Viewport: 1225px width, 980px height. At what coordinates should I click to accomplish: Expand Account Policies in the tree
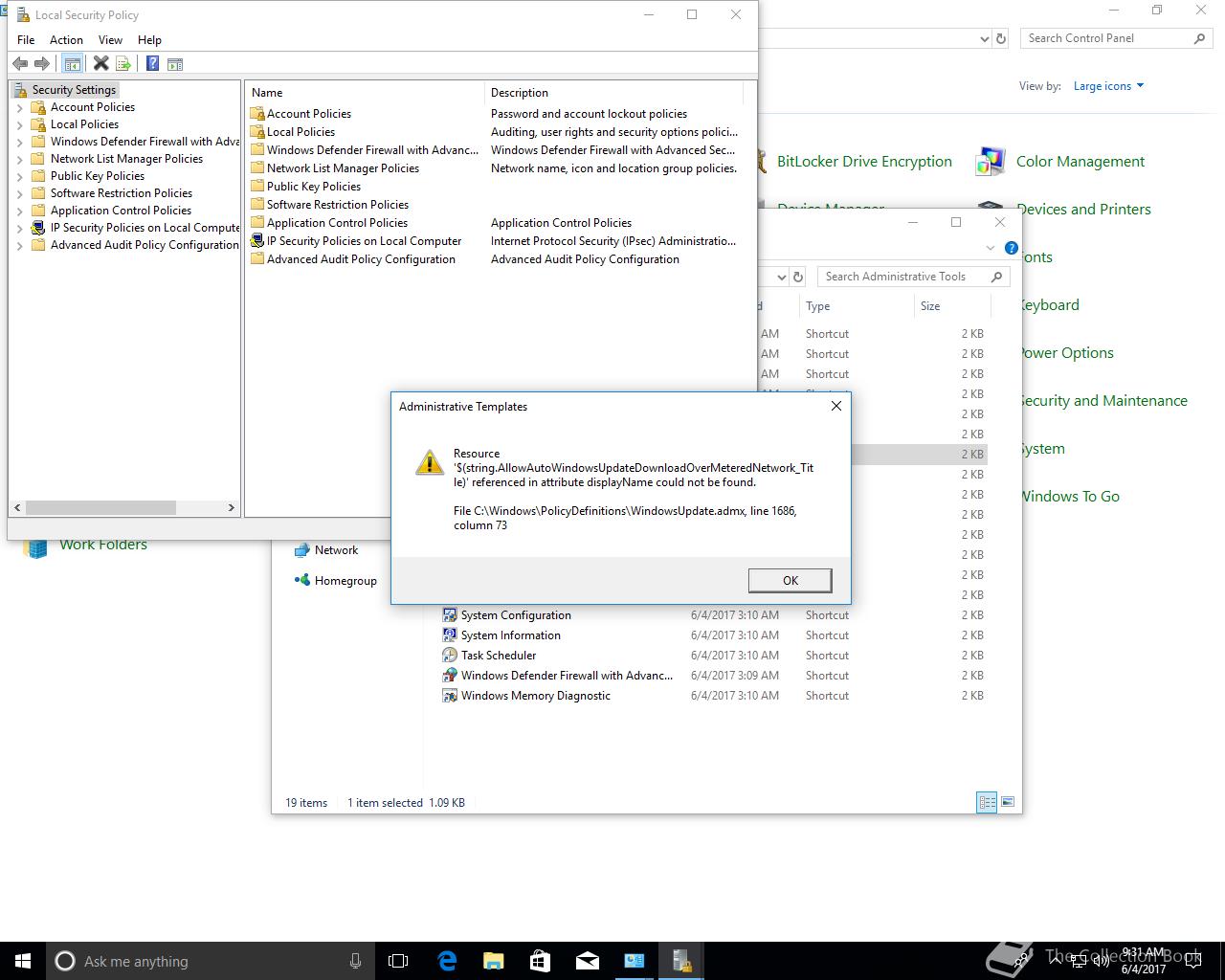click(x=20, y=107)
